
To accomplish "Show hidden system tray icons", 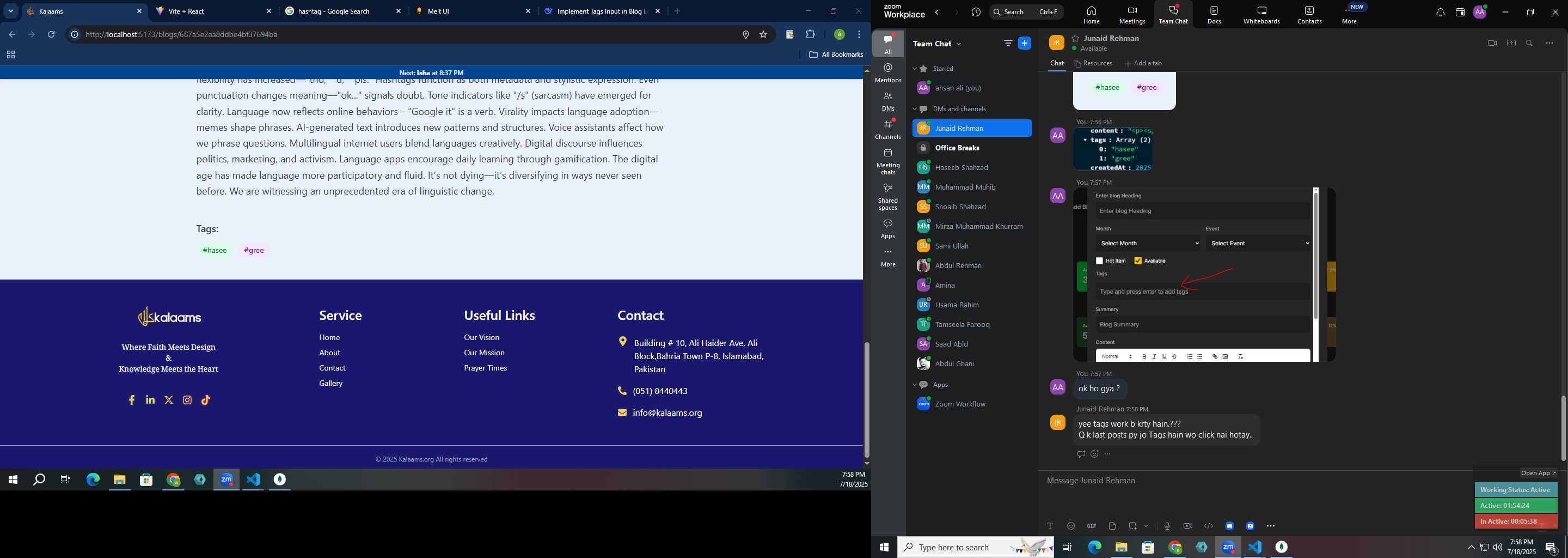I will coord(1471,548).
